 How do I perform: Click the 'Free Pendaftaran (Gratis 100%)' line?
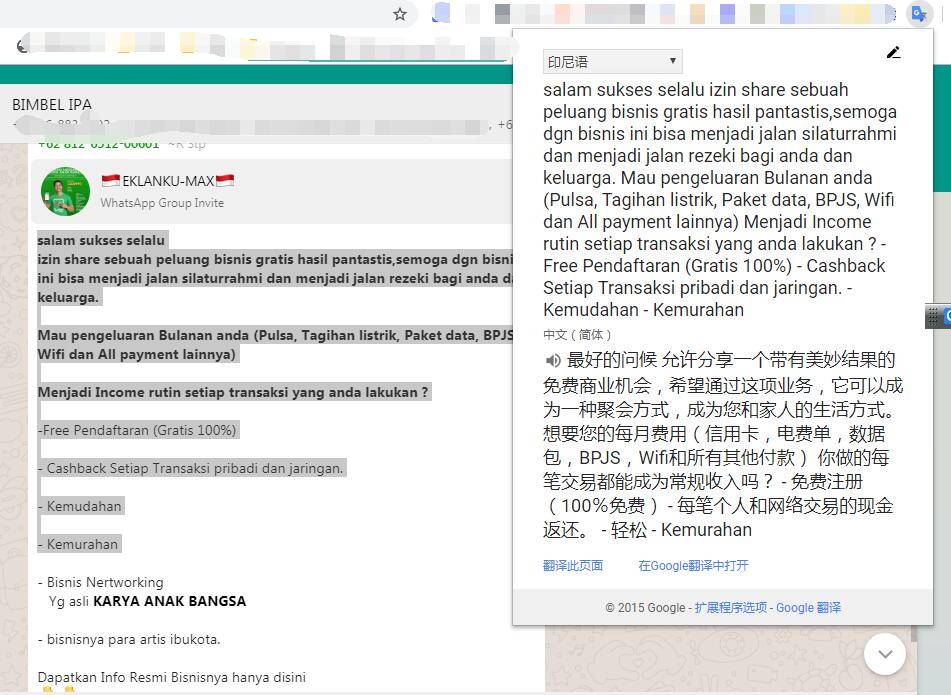[137, 430]
